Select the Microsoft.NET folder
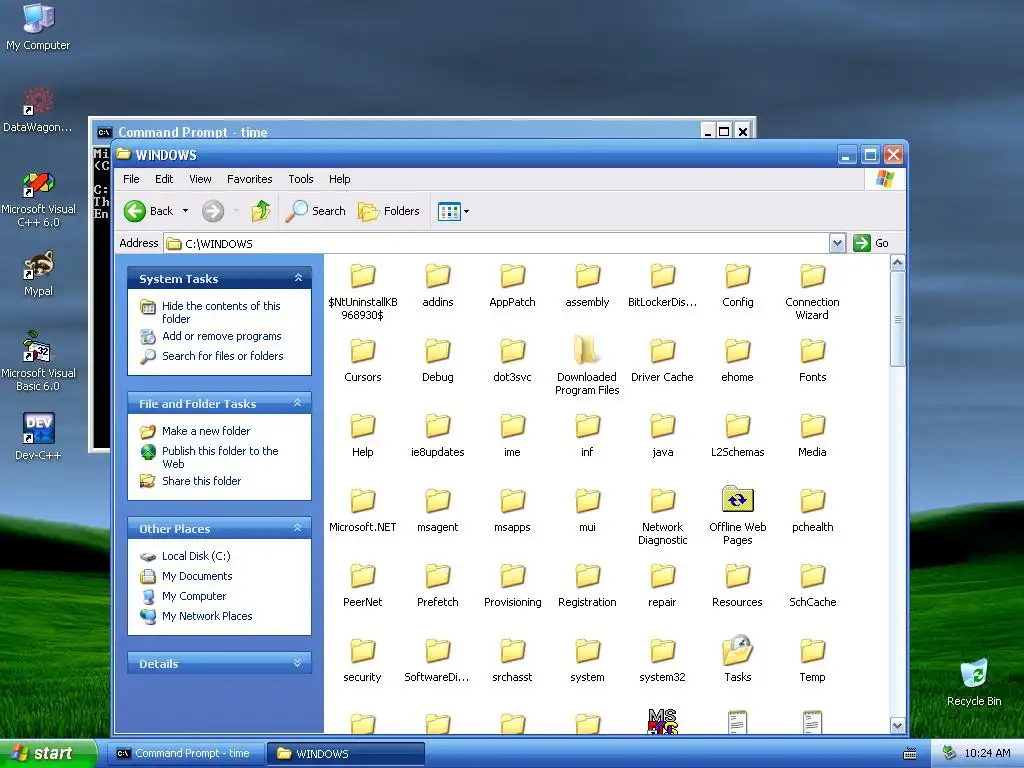The height and width of the screenshot is (768, 1024). tap(362, 511)
